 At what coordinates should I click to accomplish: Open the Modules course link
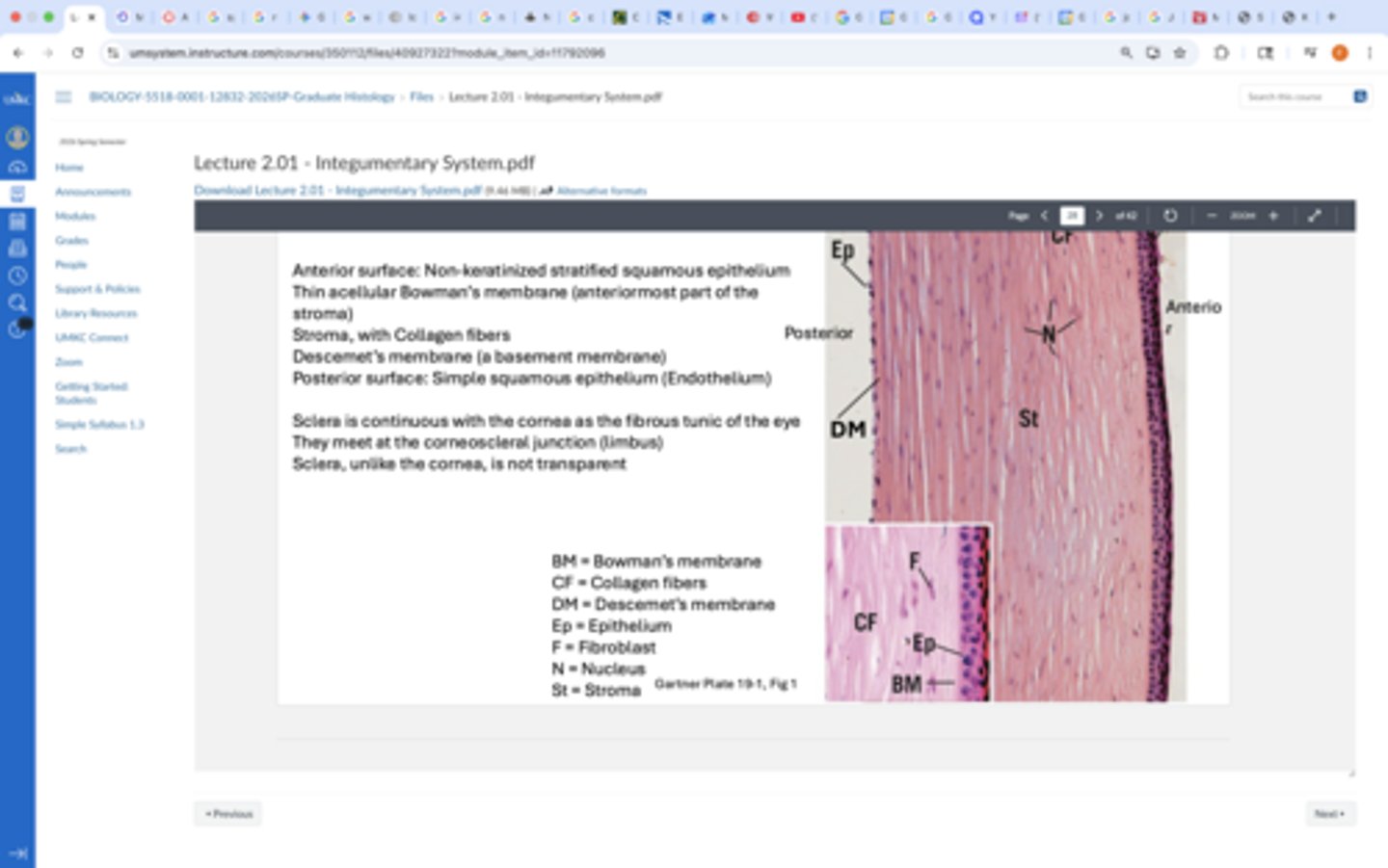coord(75,216)
